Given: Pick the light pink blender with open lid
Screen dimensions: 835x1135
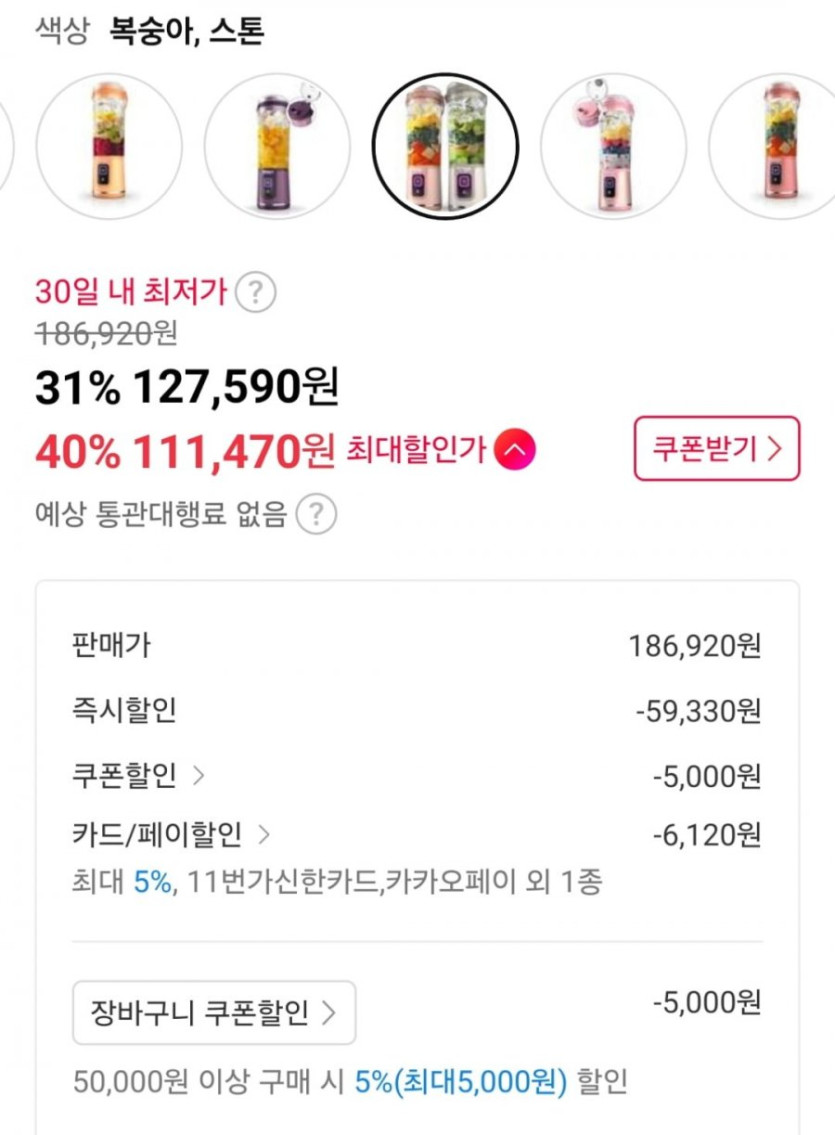Looking at the screenshot, I should click(613, 146).
